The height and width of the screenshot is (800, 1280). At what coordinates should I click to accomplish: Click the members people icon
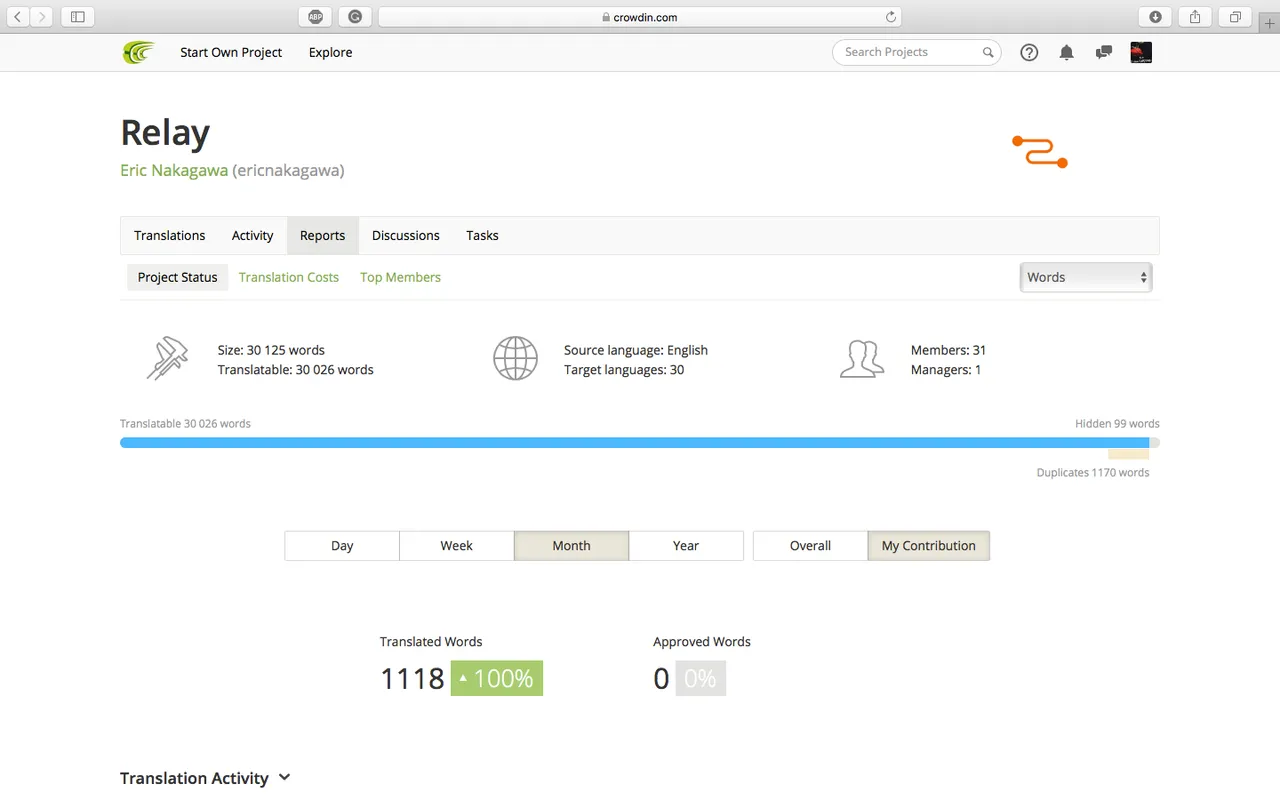point(862,359)
